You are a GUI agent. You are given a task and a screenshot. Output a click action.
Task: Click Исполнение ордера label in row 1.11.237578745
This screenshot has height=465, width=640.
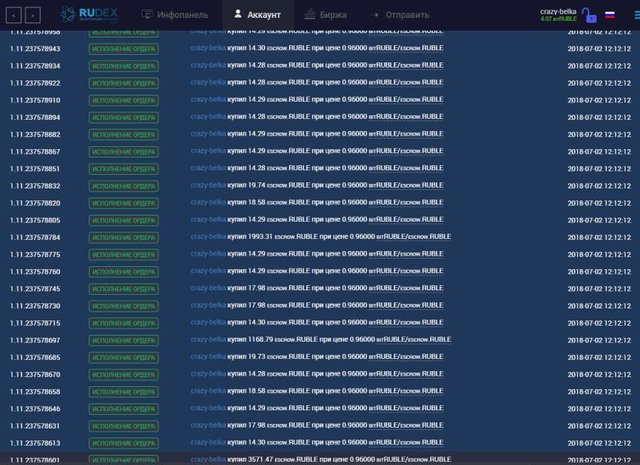click(124, 289)
